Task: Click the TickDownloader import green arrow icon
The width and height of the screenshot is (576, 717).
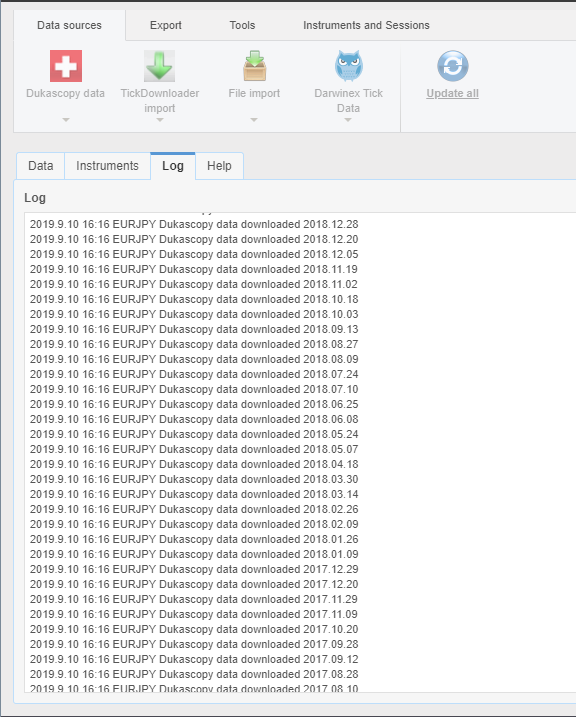Action: 160,66
